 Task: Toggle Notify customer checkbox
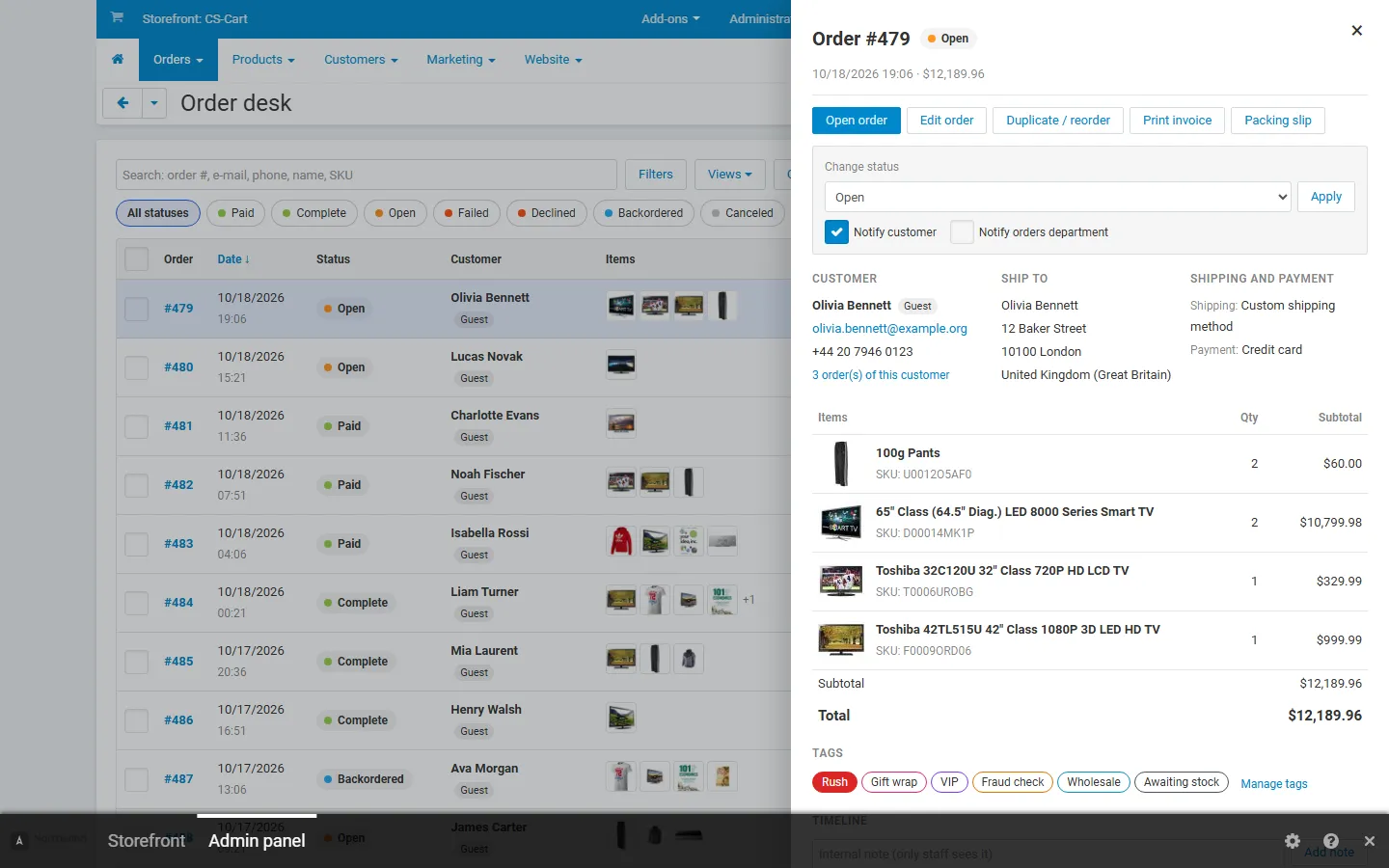pyautogui.click(x=836, y=232)
